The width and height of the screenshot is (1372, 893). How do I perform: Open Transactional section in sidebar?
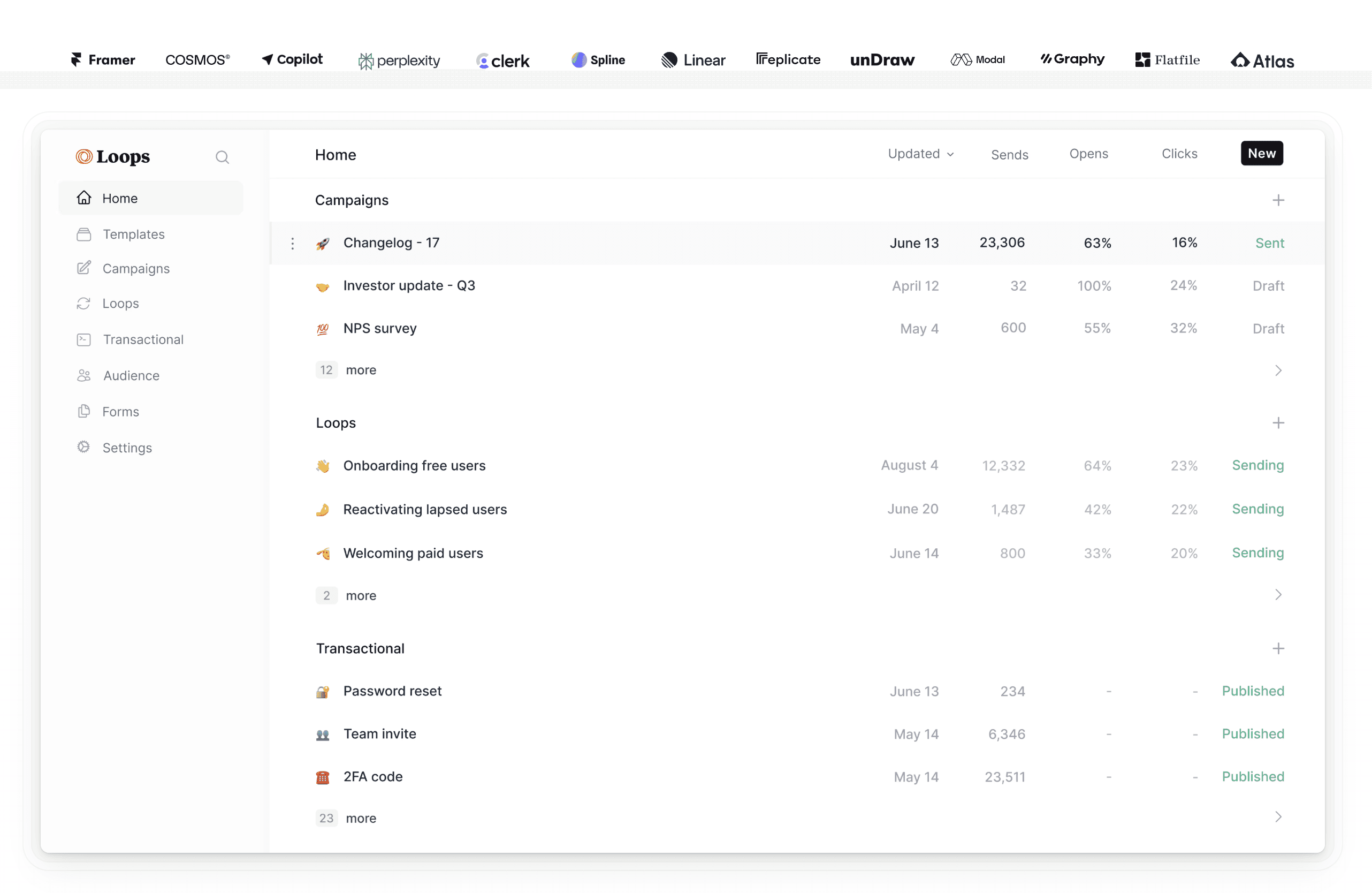point(143,339)
